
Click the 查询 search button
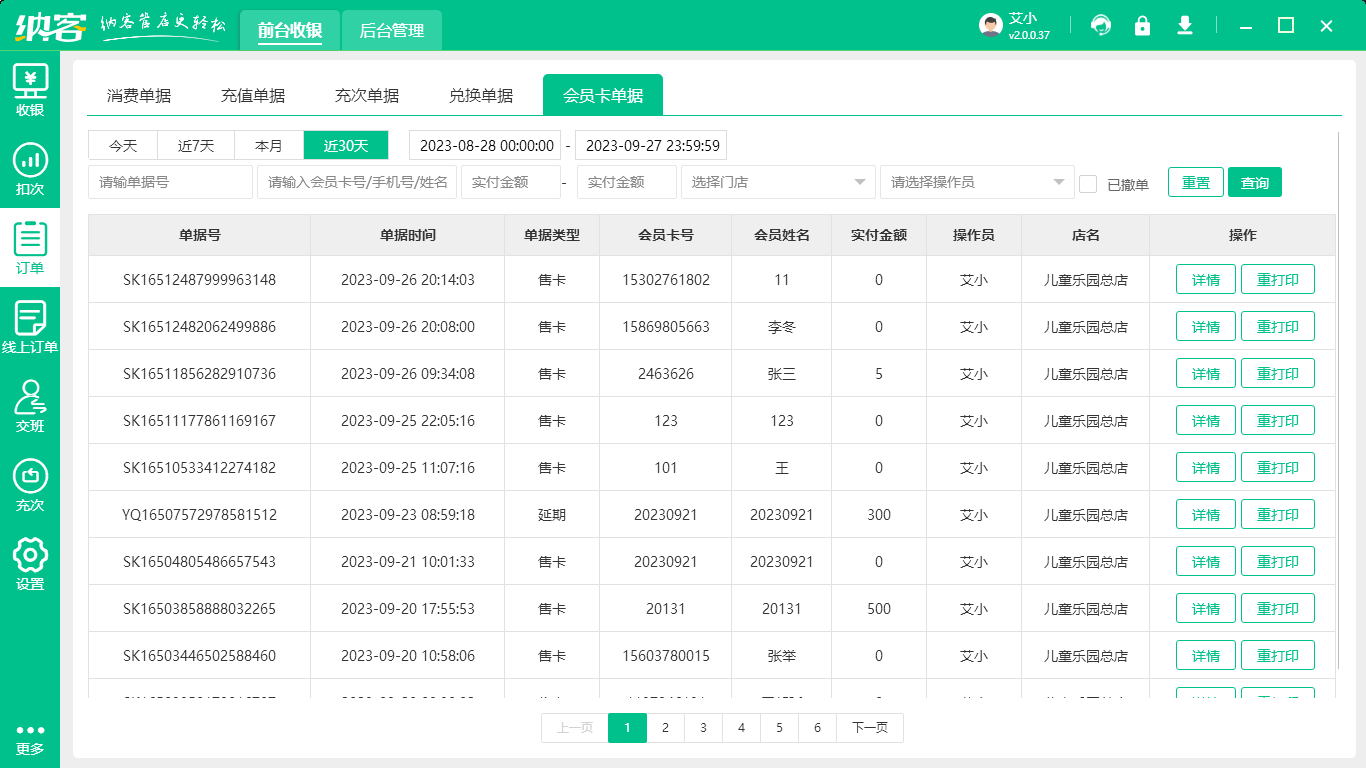pyautogui.click(x=1254, y=182)
